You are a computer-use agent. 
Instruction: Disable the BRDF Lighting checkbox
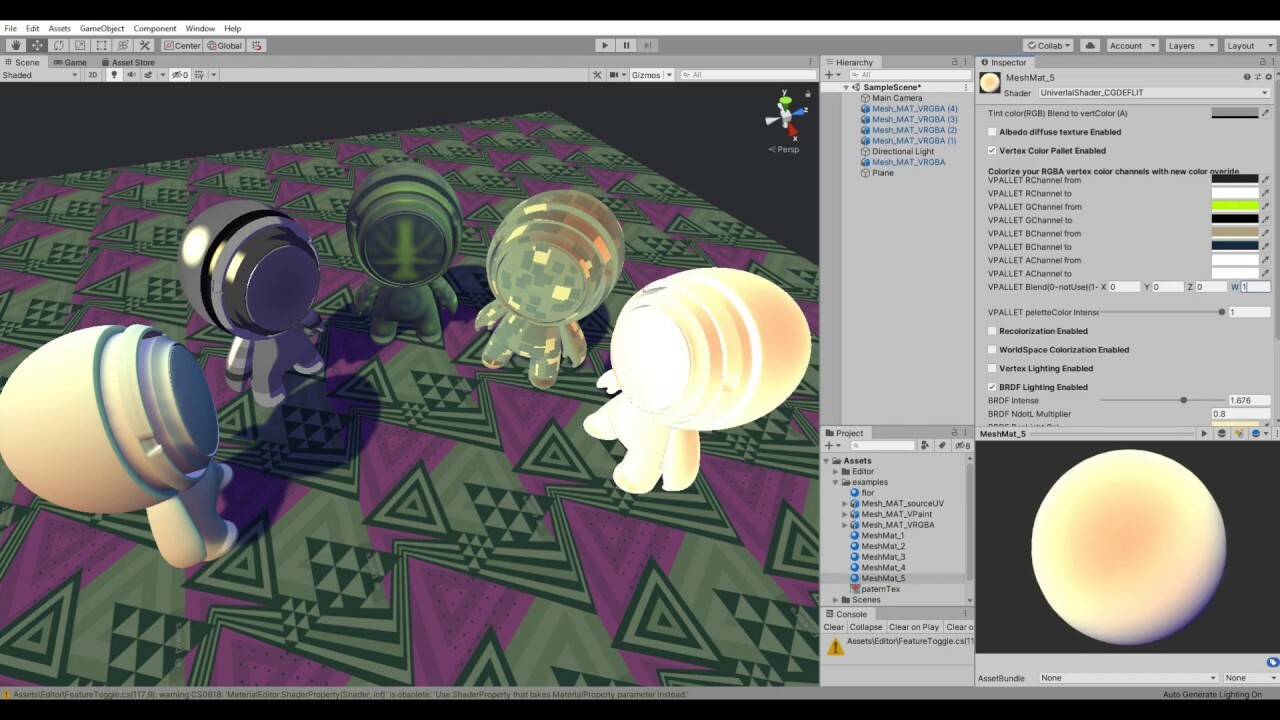[x=992, y=387]
